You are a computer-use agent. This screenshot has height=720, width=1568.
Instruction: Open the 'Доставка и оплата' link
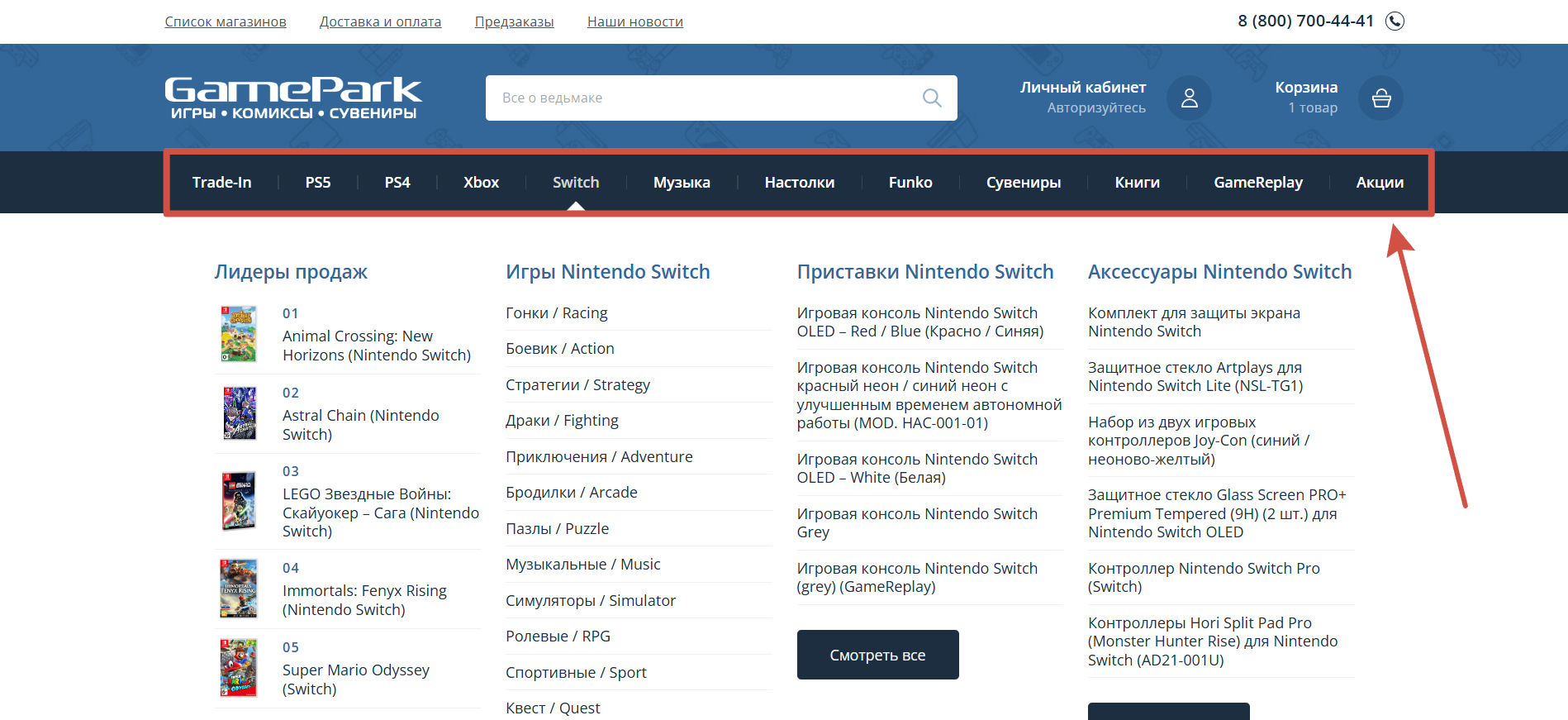coord(380,21)
